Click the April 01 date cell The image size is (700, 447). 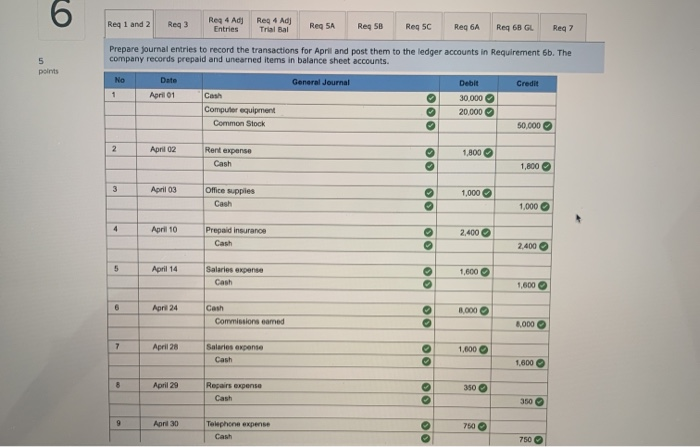tap(169, 96)
